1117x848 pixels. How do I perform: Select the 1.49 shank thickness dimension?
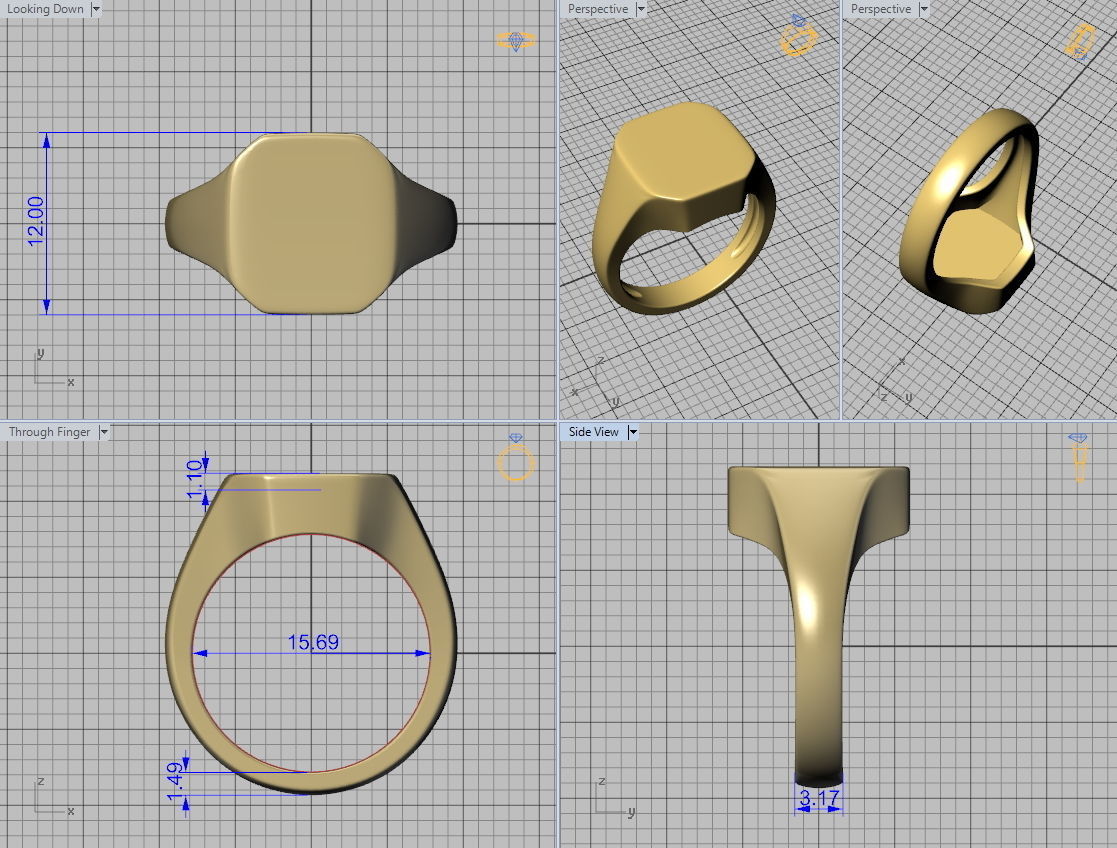point(175,782)
